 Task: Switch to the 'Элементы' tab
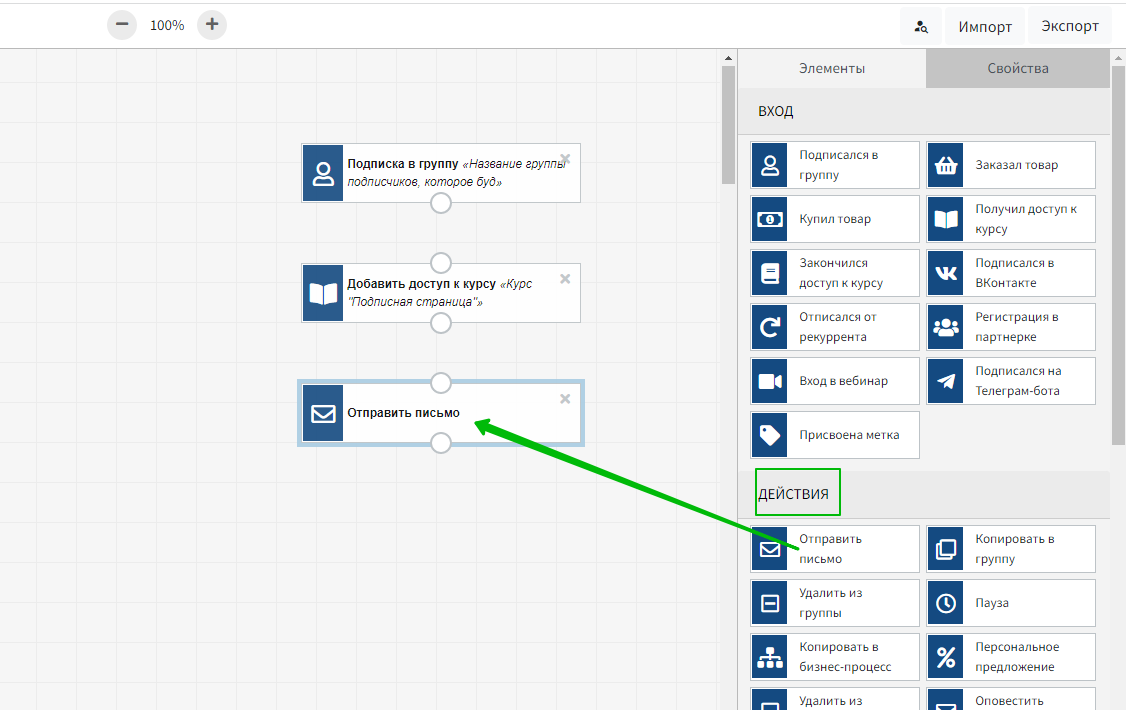click(x=831, y=69)
